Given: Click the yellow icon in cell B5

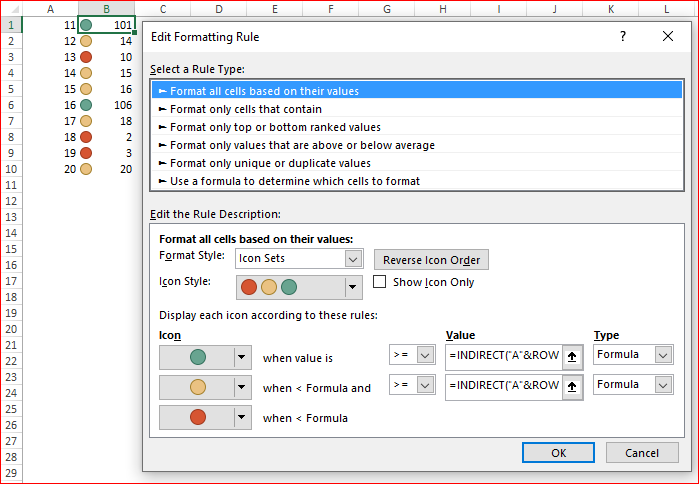Looking at the screenshot, I should point(86,89).
